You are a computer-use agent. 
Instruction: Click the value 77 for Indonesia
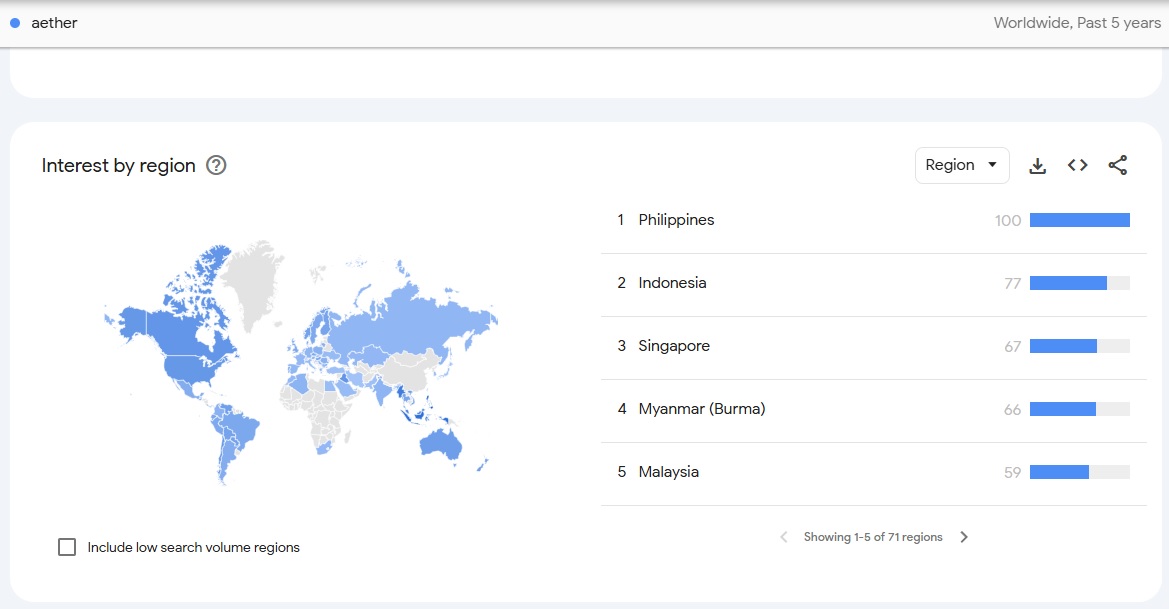click(x=1012, y=283)
